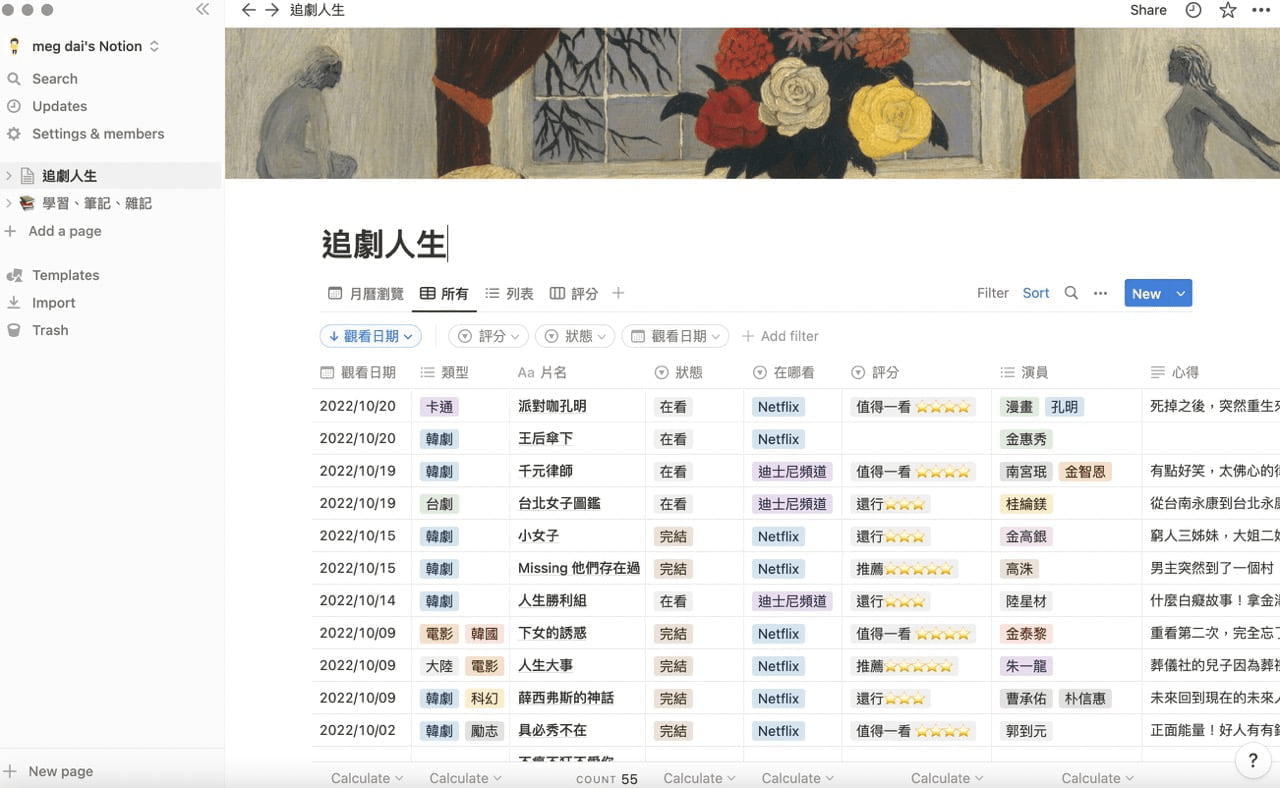
Task: Open the 觀看日期 sort pill
Action: pyautogui.click(x=371, y=336)
